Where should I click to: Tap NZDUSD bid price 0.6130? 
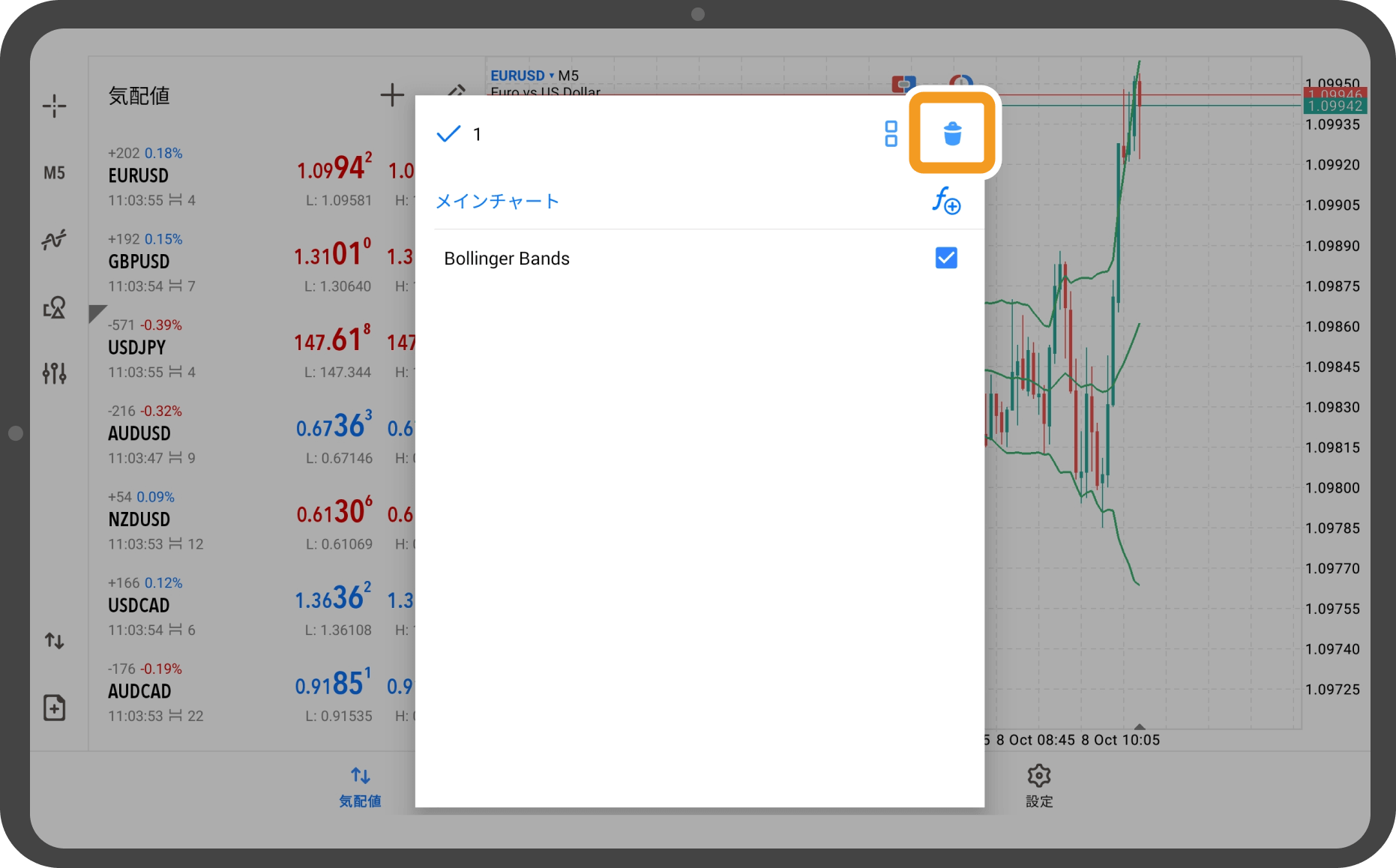click(334, 511)
